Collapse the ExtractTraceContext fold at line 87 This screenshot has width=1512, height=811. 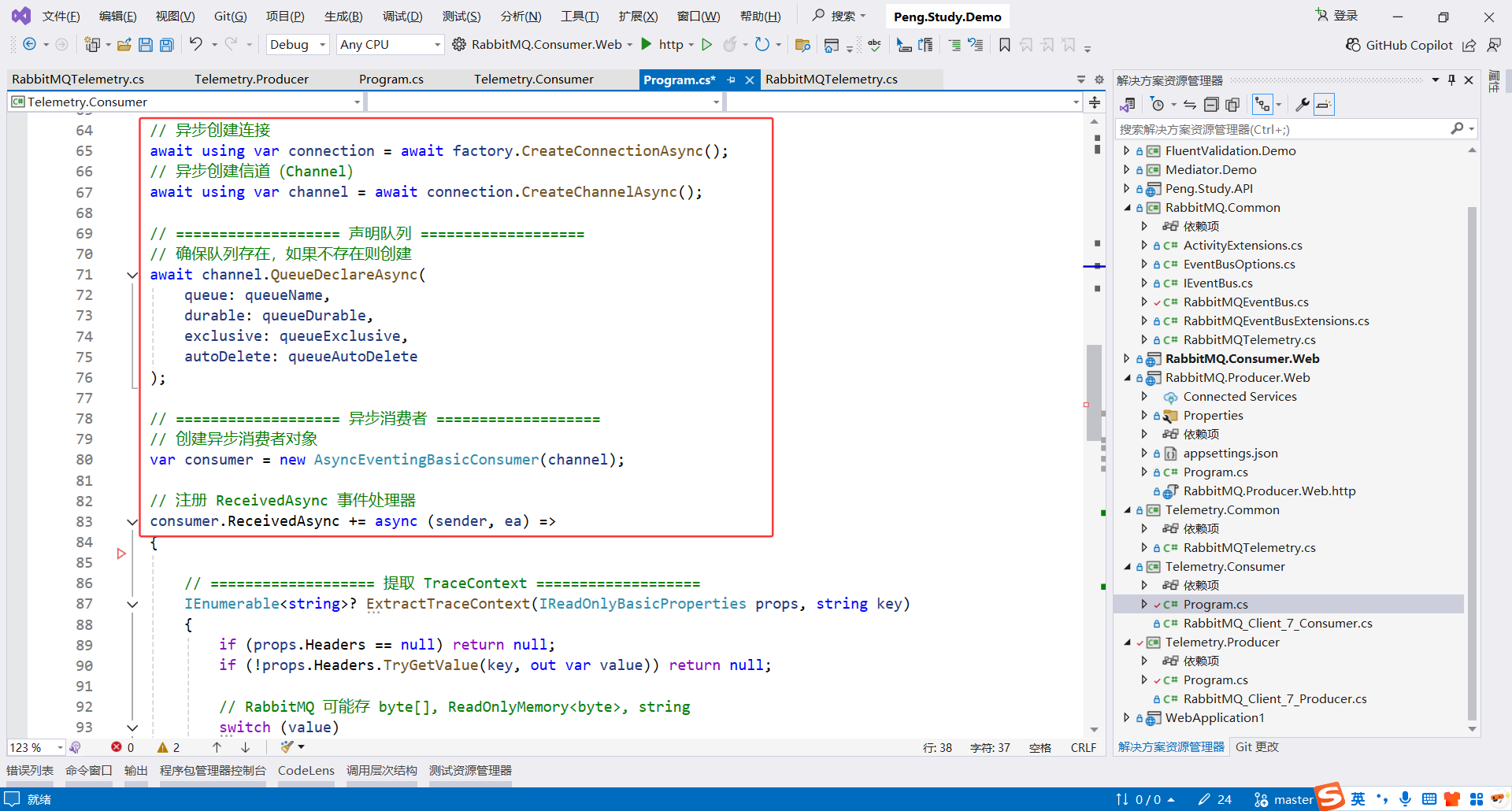click(x=132, y=604)
